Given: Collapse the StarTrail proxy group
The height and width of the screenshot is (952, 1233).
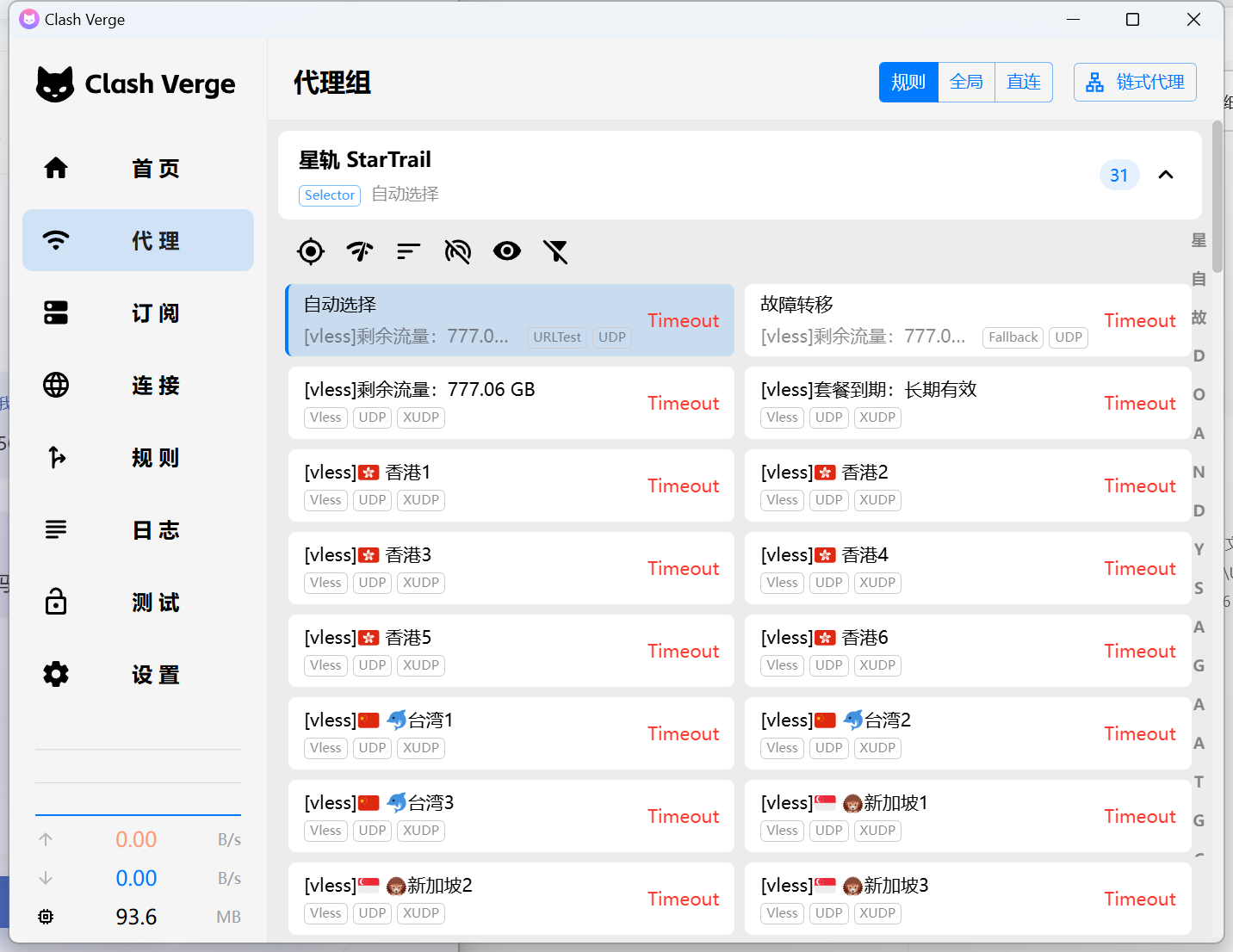Looking at the screenshot, I should (1166, 175).
